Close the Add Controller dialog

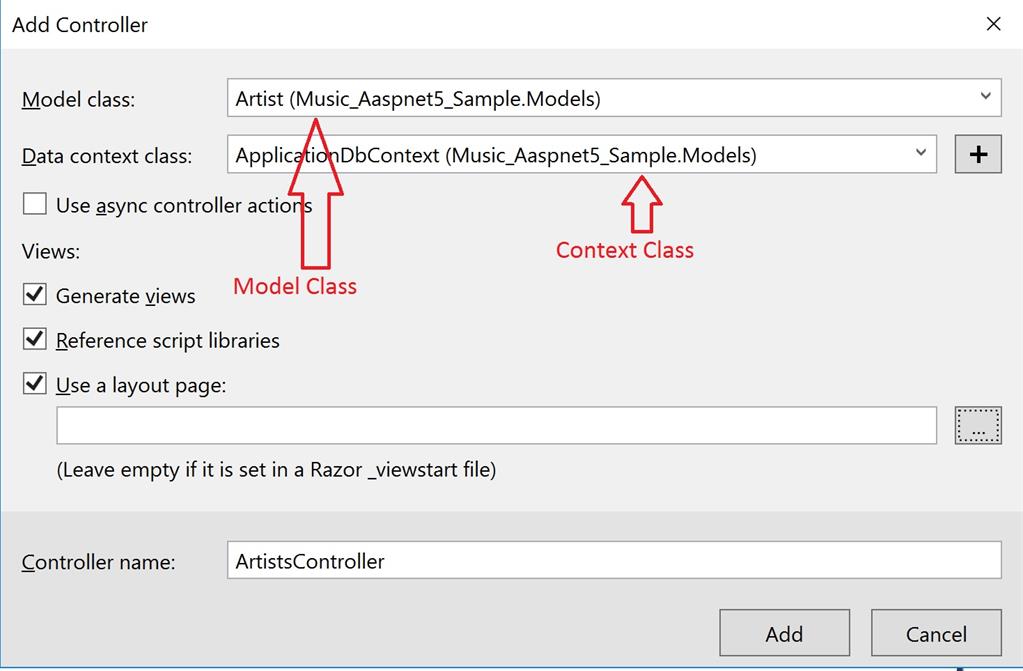[993, 24]
